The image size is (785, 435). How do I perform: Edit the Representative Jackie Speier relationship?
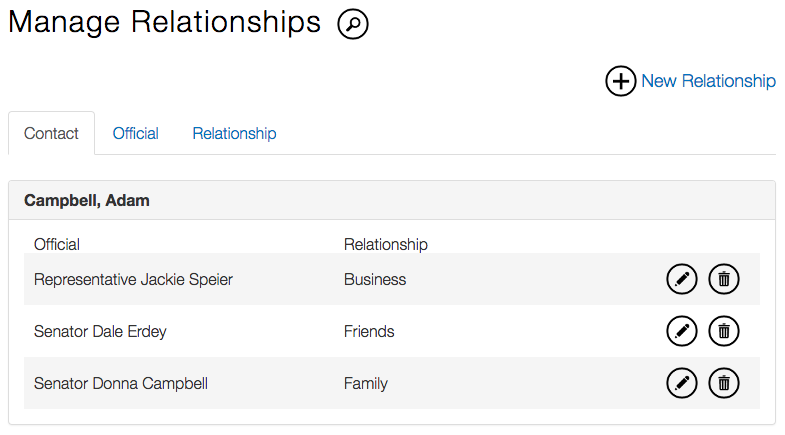click(682, 280)
